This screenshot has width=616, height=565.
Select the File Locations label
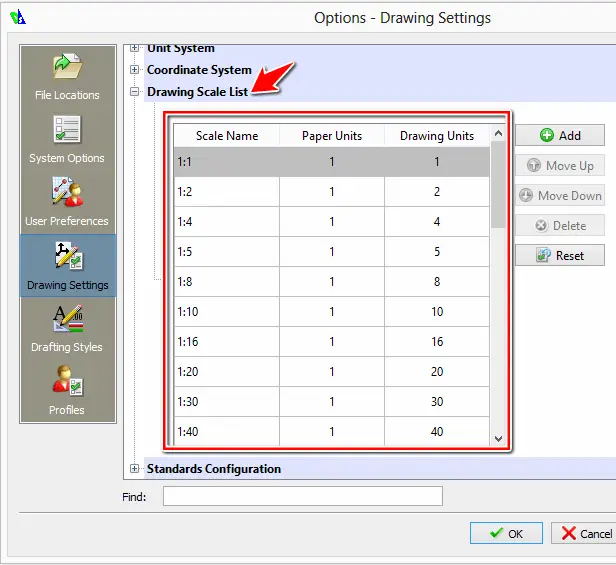coord(67,95)
